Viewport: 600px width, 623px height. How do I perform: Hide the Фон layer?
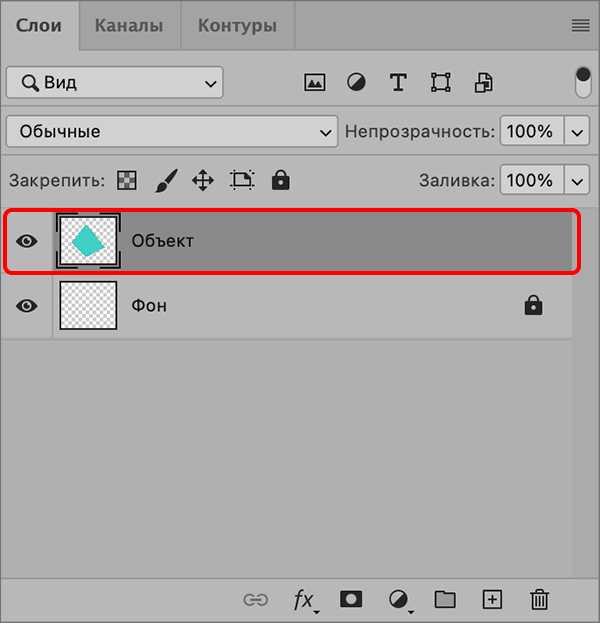(x=27, y=306)
